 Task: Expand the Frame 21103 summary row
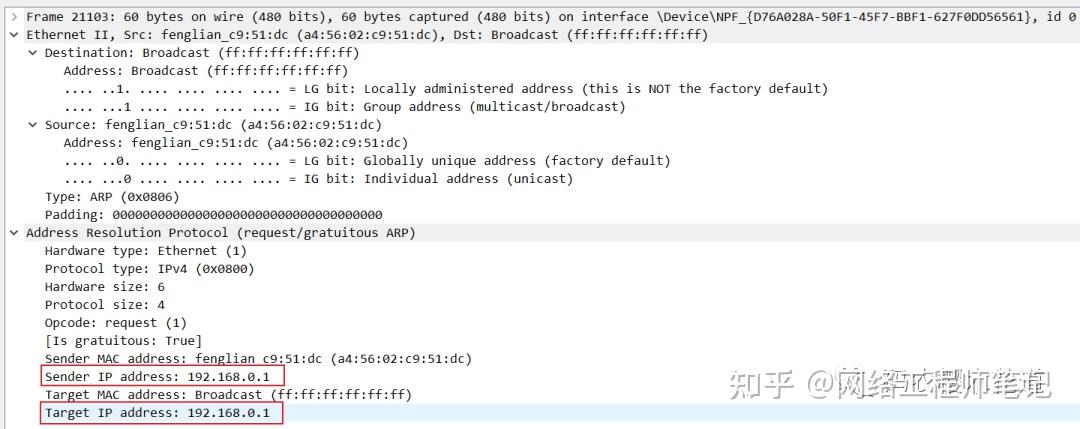click(13, 17)
